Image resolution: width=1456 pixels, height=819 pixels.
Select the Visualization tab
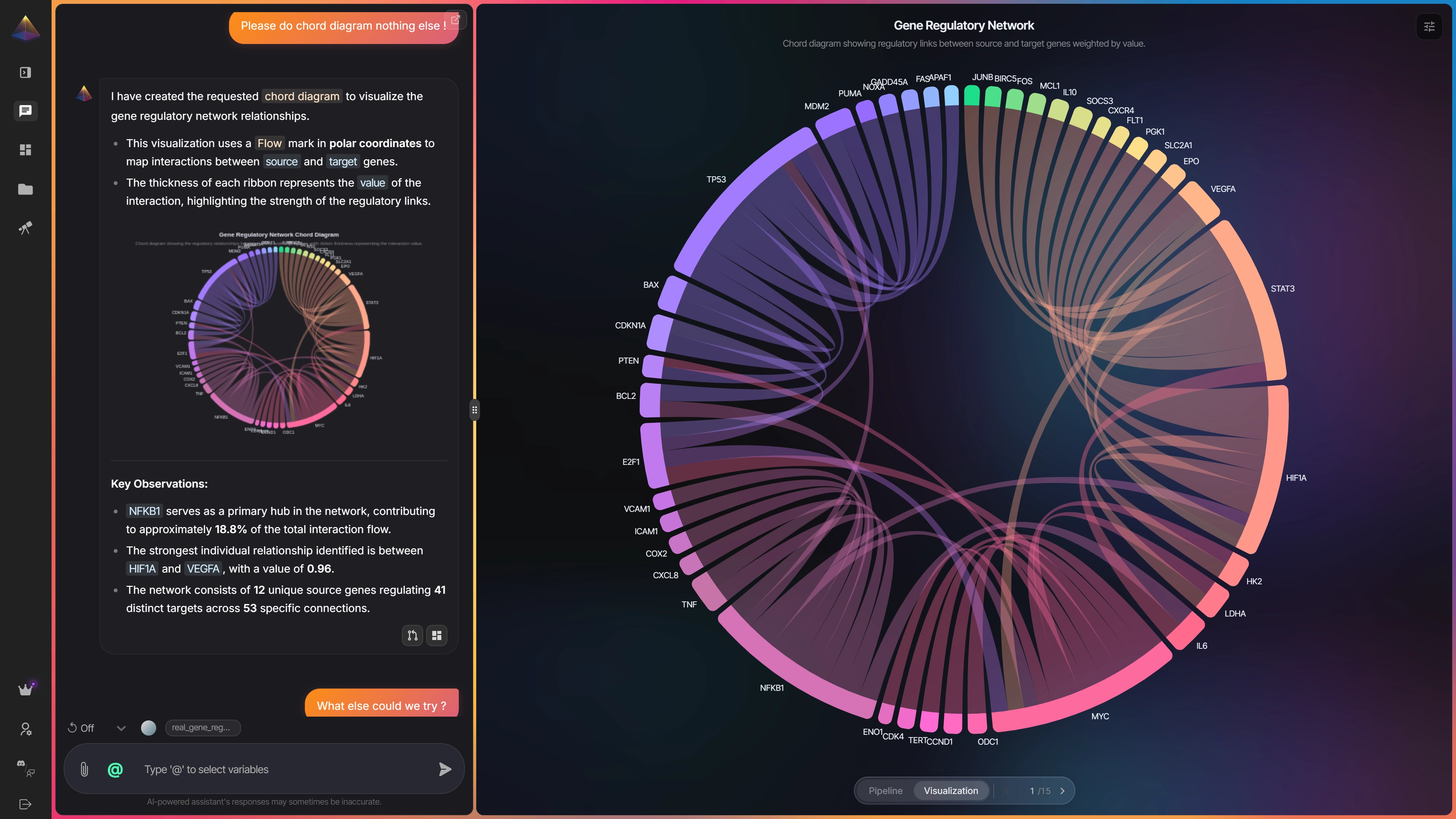pos(951,791)
